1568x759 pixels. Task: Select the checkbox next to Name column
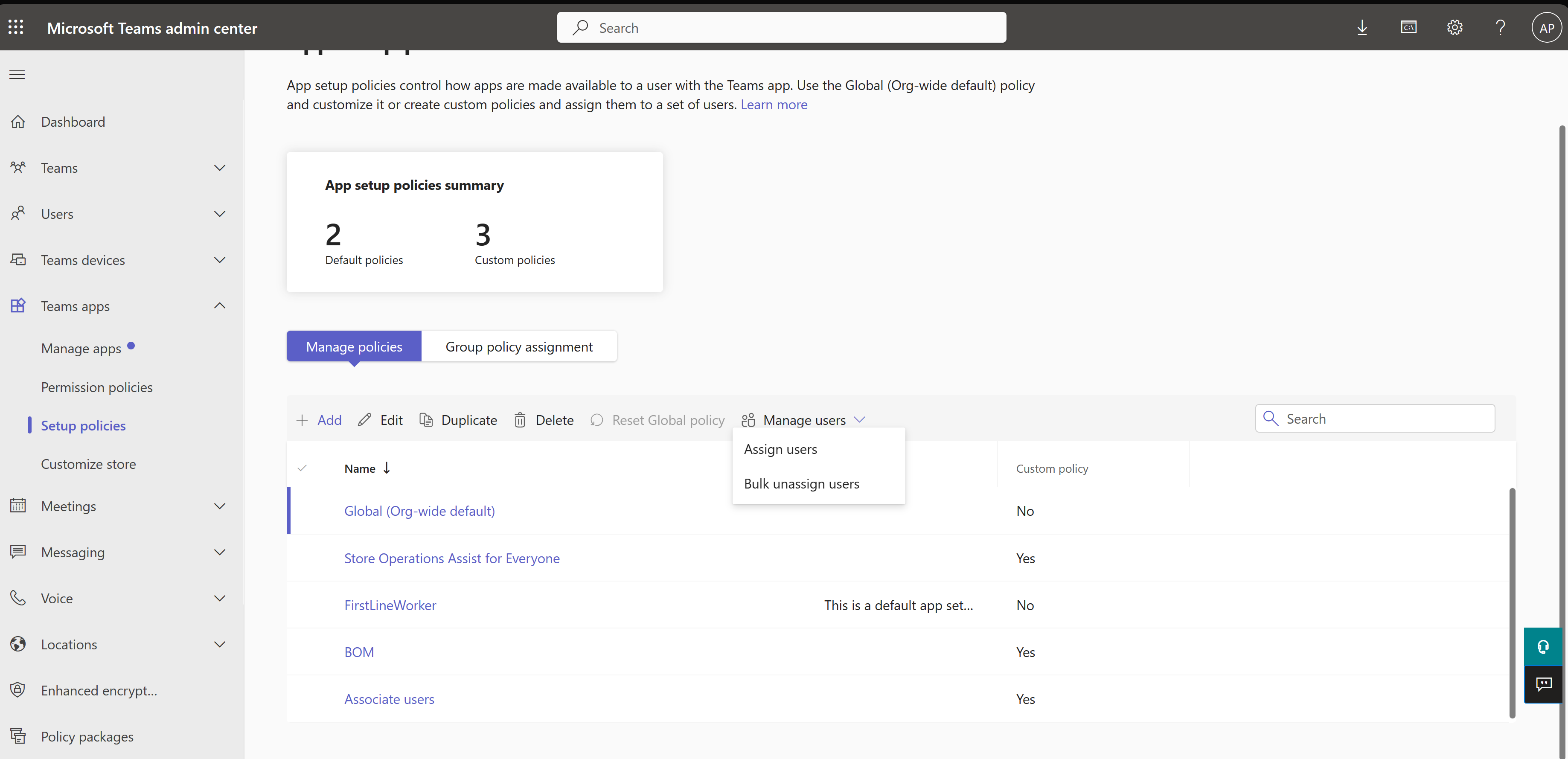[x=302, y=468]
